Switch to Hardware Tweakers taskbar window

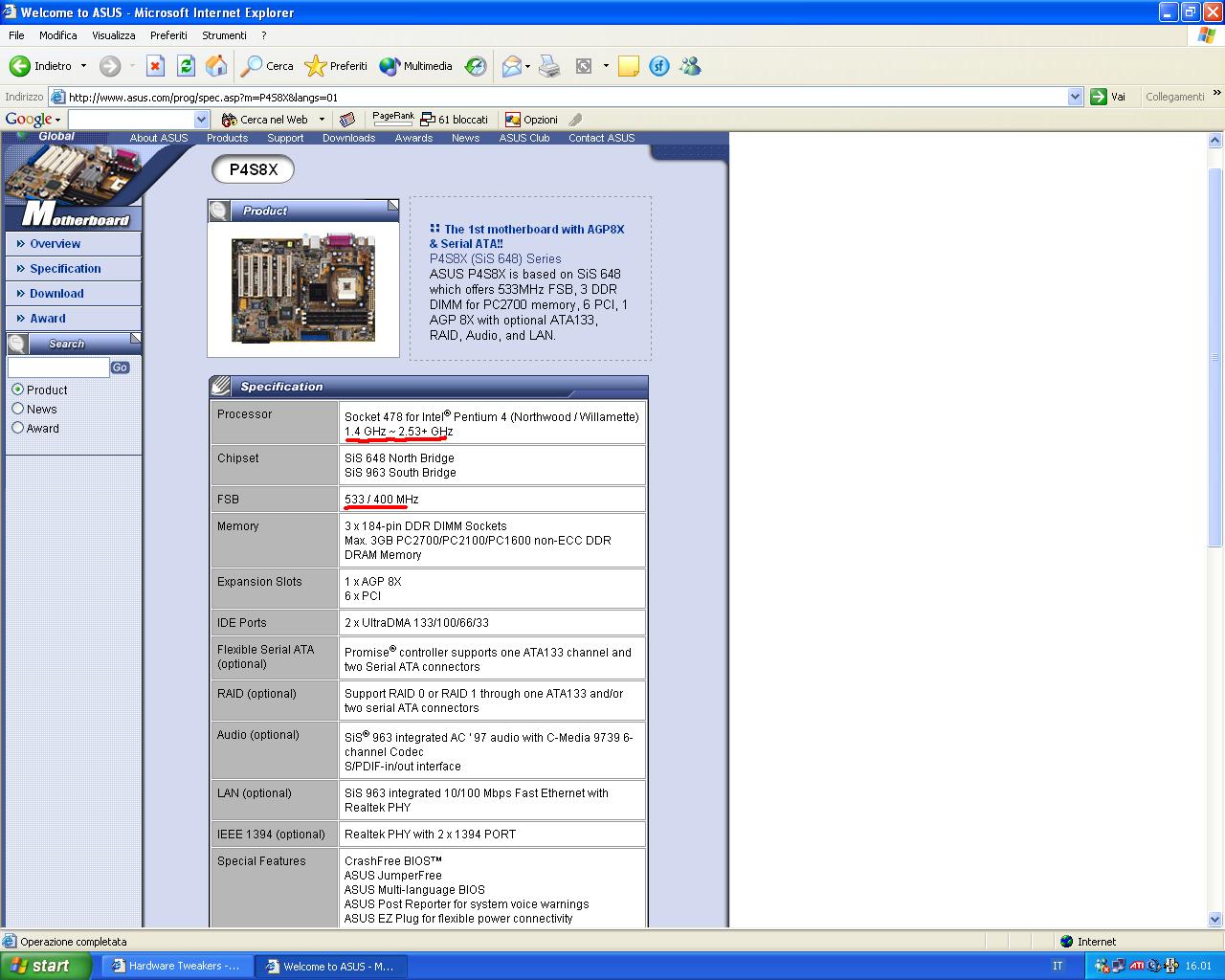coord(177,966)
